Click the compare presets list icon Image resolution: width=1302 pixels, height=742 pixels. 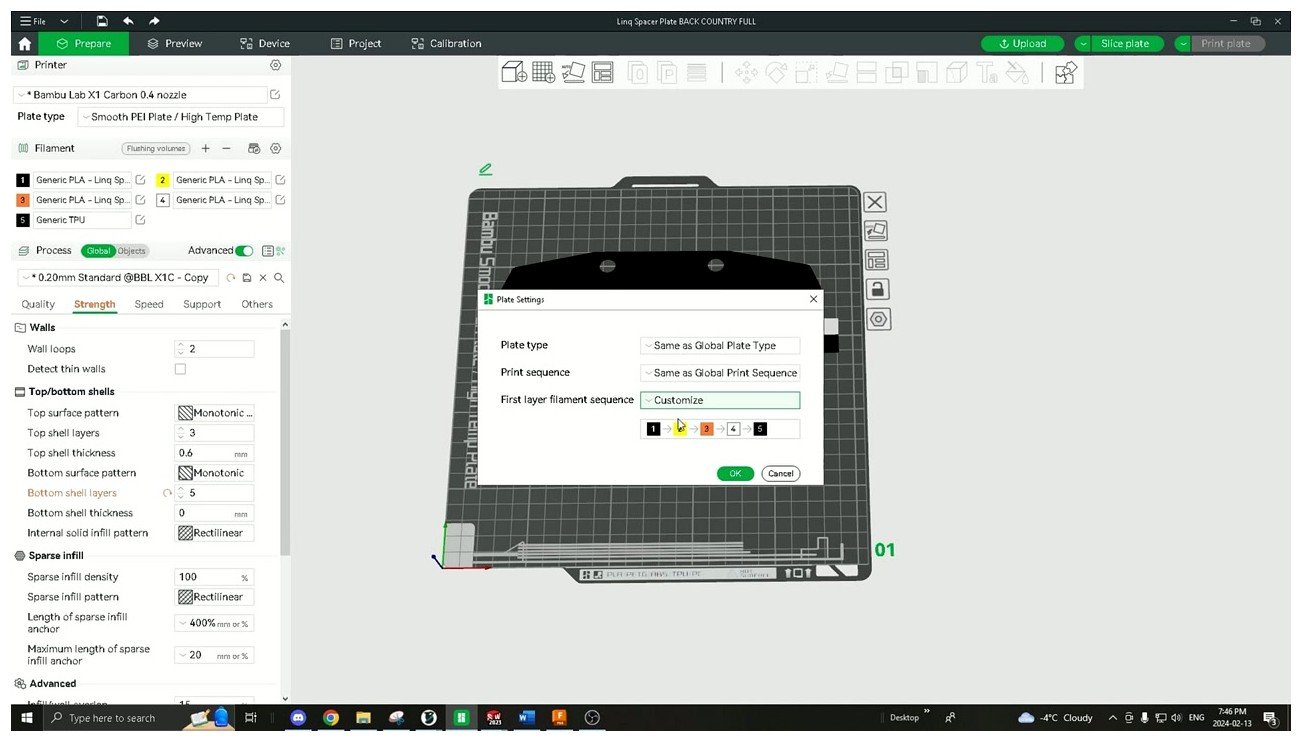pyautogui.click(x=267, y=251)
